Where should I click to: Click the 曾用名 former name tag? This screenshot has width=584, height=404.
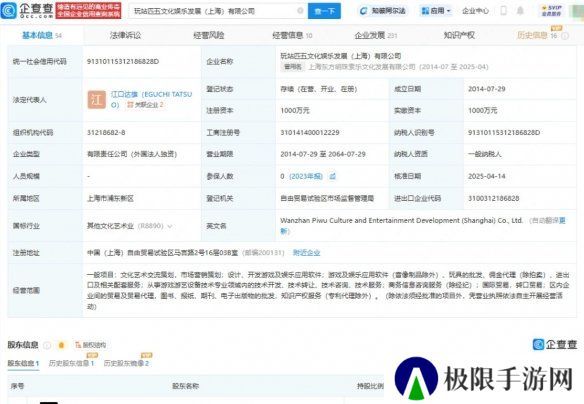tap(293, 67)
